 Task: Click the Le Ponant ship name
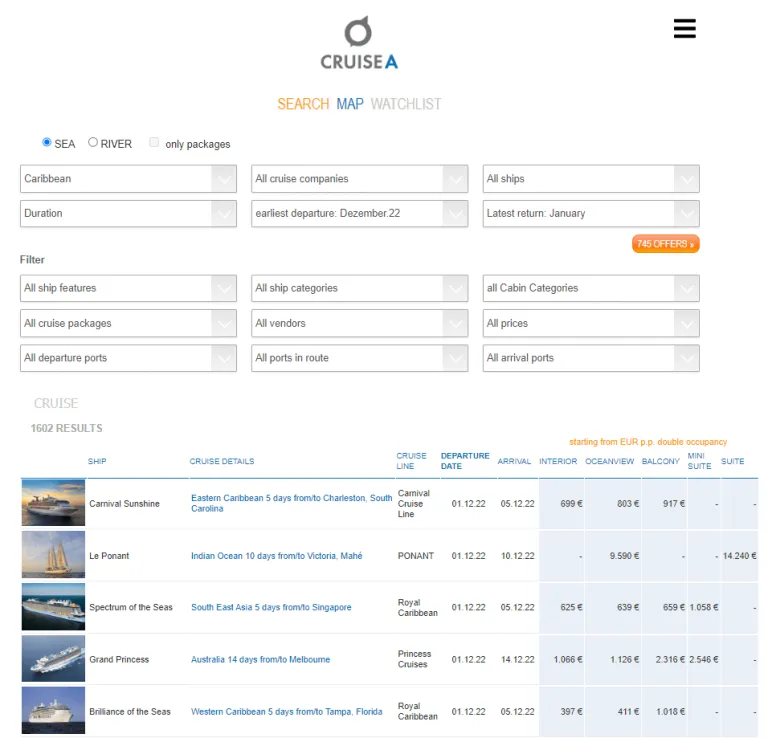coord(109,556)
